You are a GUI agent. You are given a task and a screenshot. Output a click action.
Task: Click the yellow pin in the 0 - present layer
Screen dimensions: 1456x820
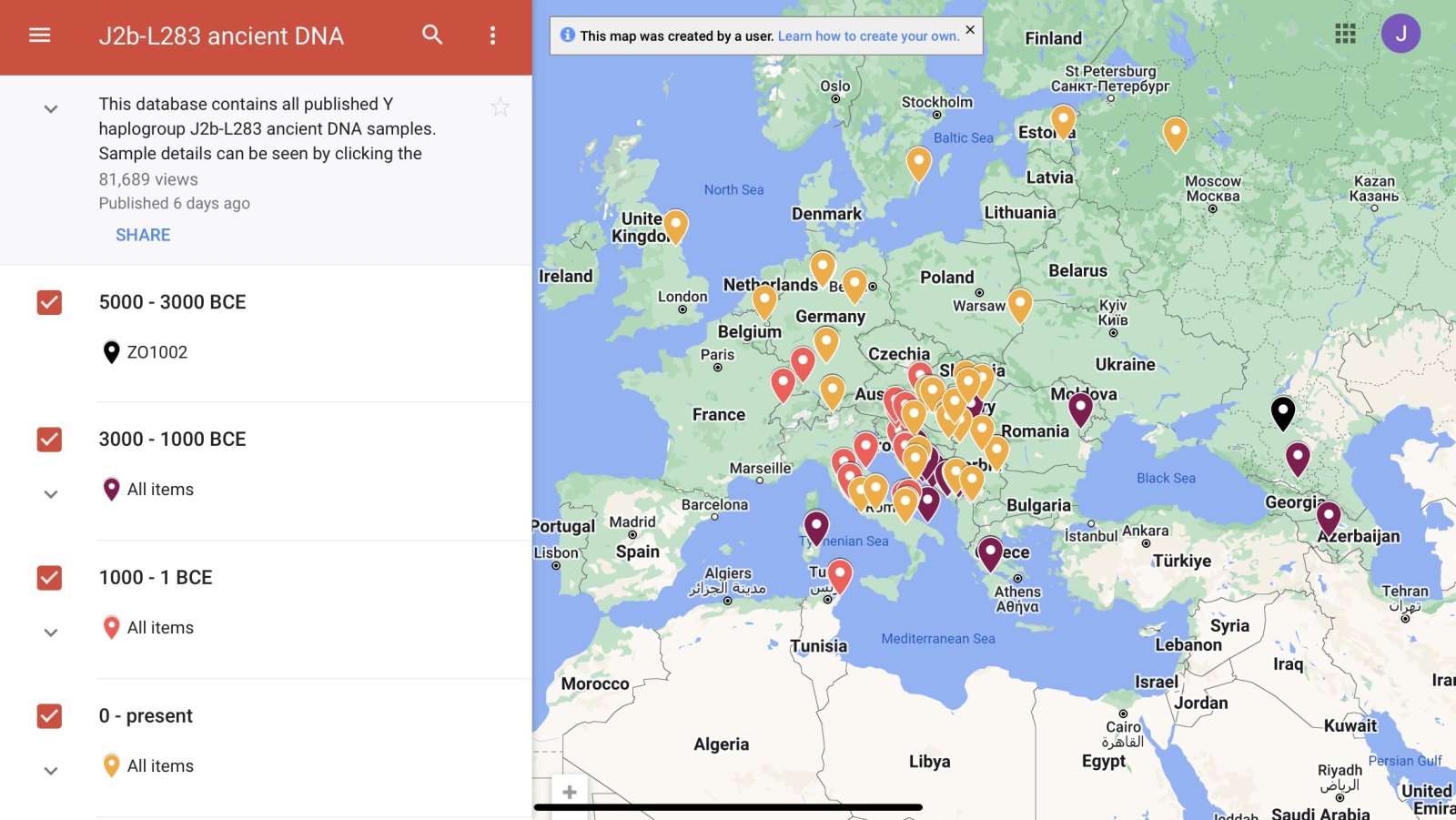tap(111, 766)
